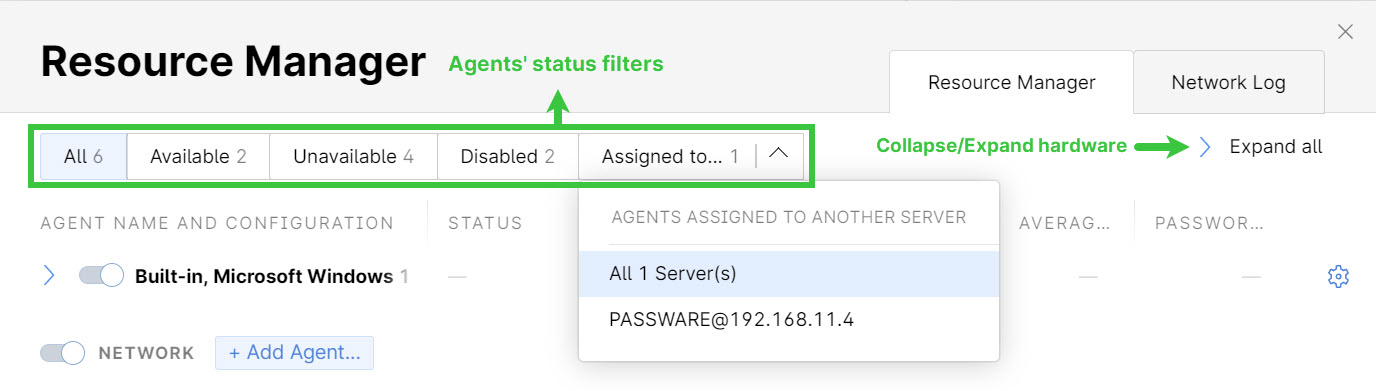Click the + Add Agent button
1376x391 pixels.
tap(295, 353)
